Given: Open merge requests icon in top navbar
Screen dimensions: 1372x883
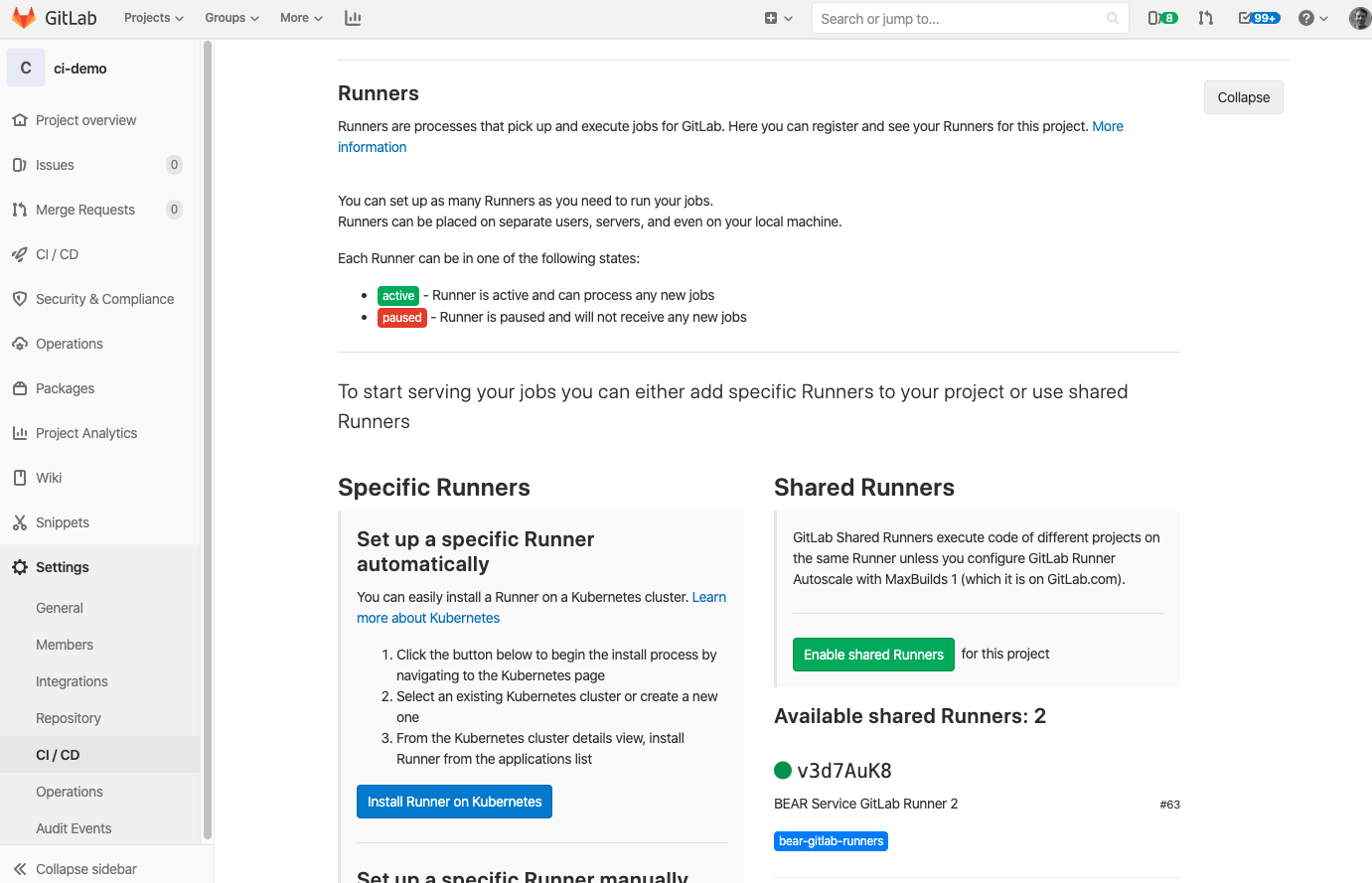Looking at the screenshot, I should point(1205,18).
